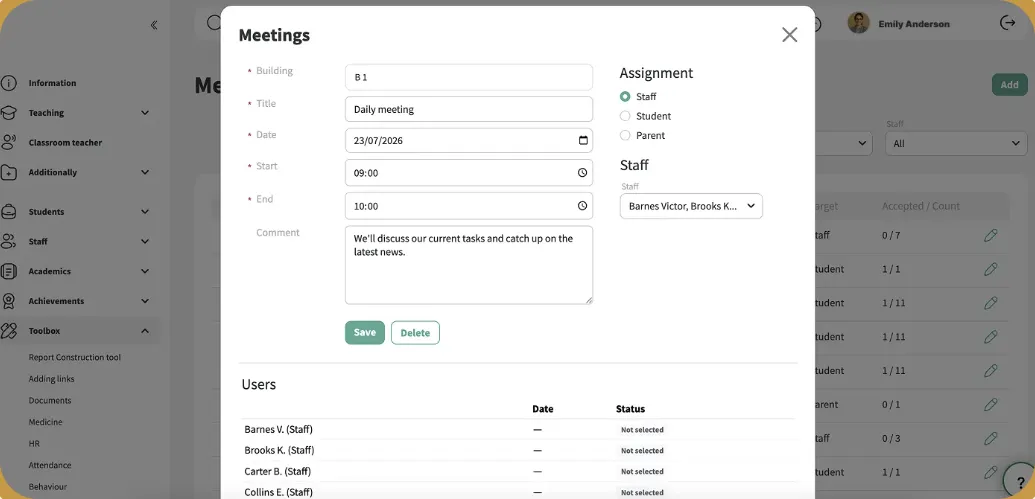The image size is (1035, 499).
Task: Expand the Additionally menu chevron
Action: point(145,172)
